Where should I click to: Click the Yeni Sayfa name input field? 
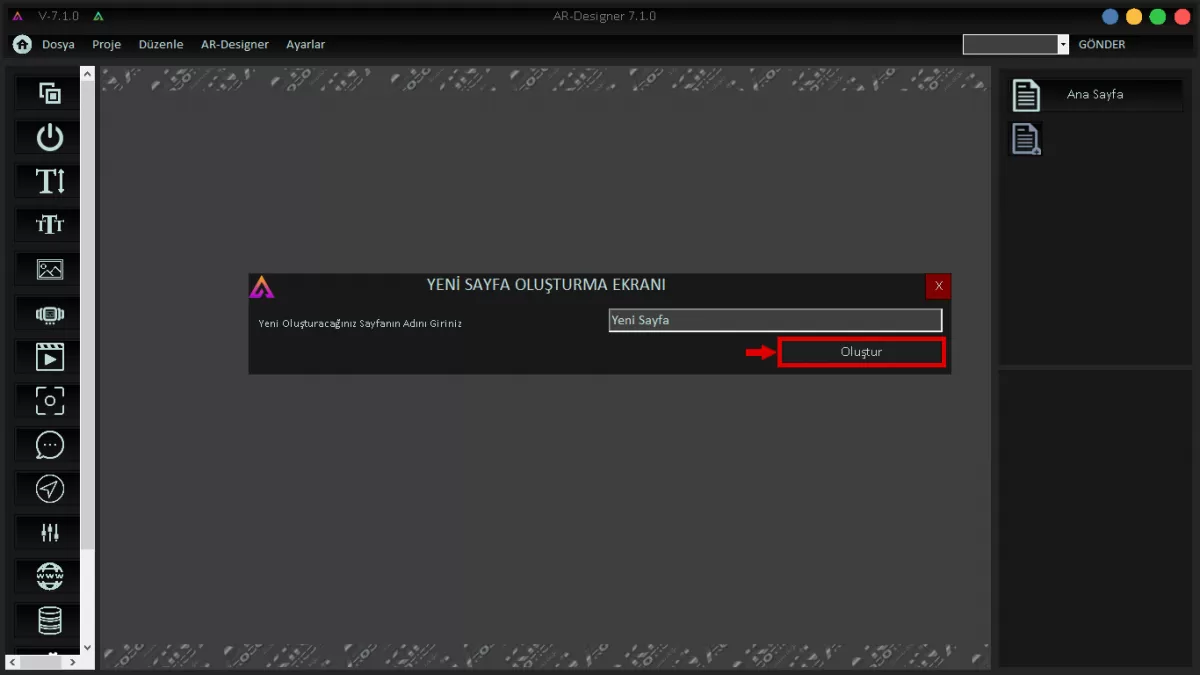(775, 320)
